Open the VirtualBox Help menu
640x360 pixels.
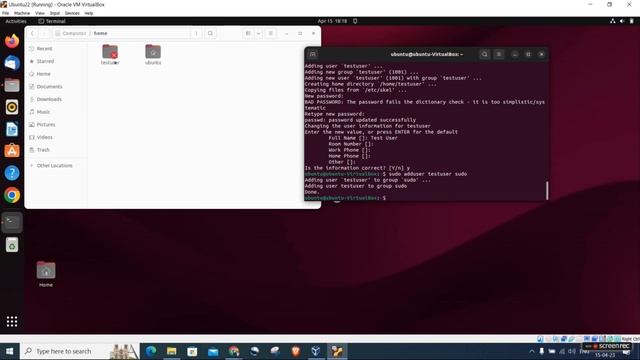[89, 13]
